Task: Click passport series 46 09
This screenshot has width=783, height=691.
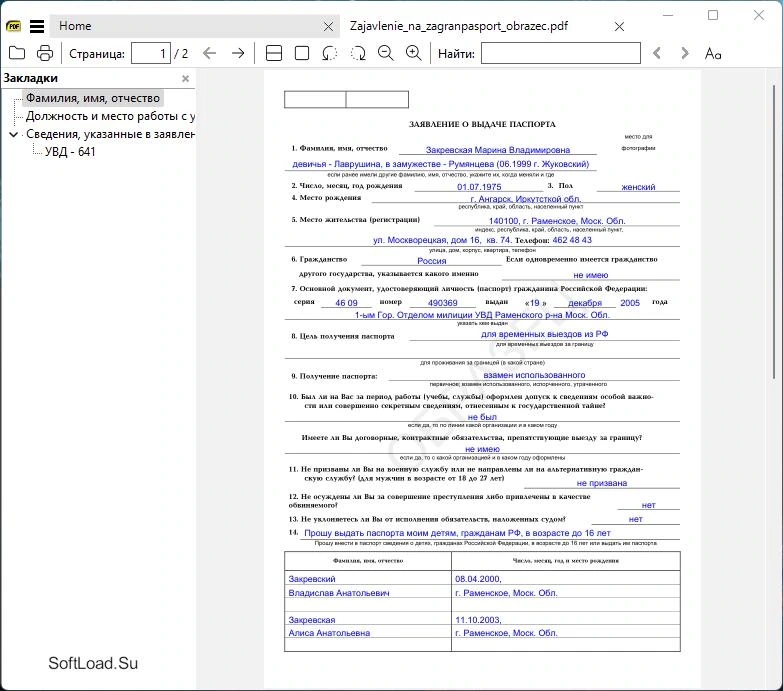Action: [x=346, y=303]
